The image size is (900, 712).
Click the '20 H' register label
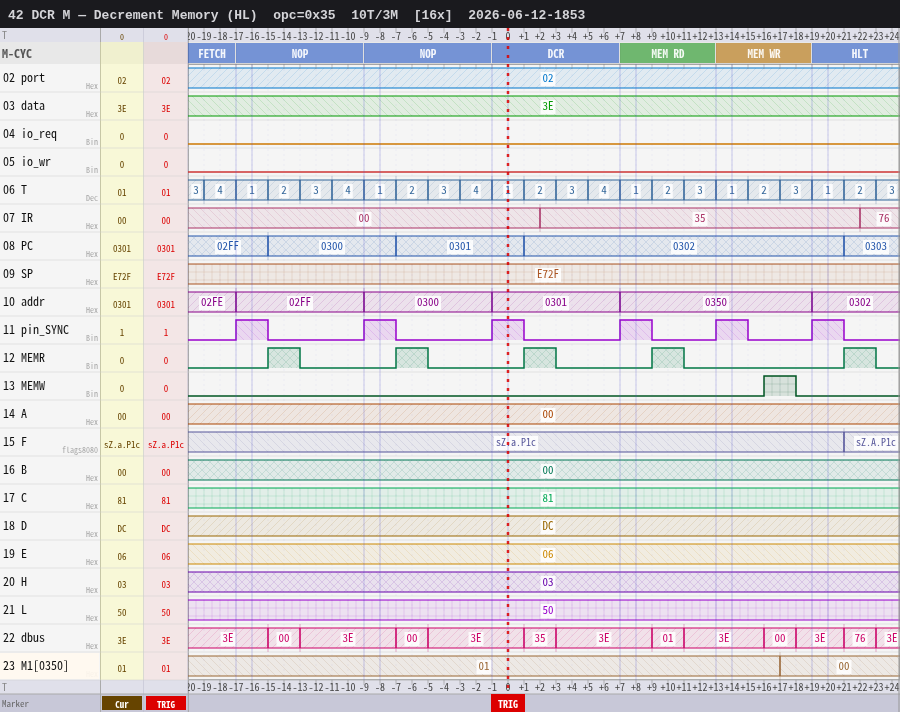15,582
